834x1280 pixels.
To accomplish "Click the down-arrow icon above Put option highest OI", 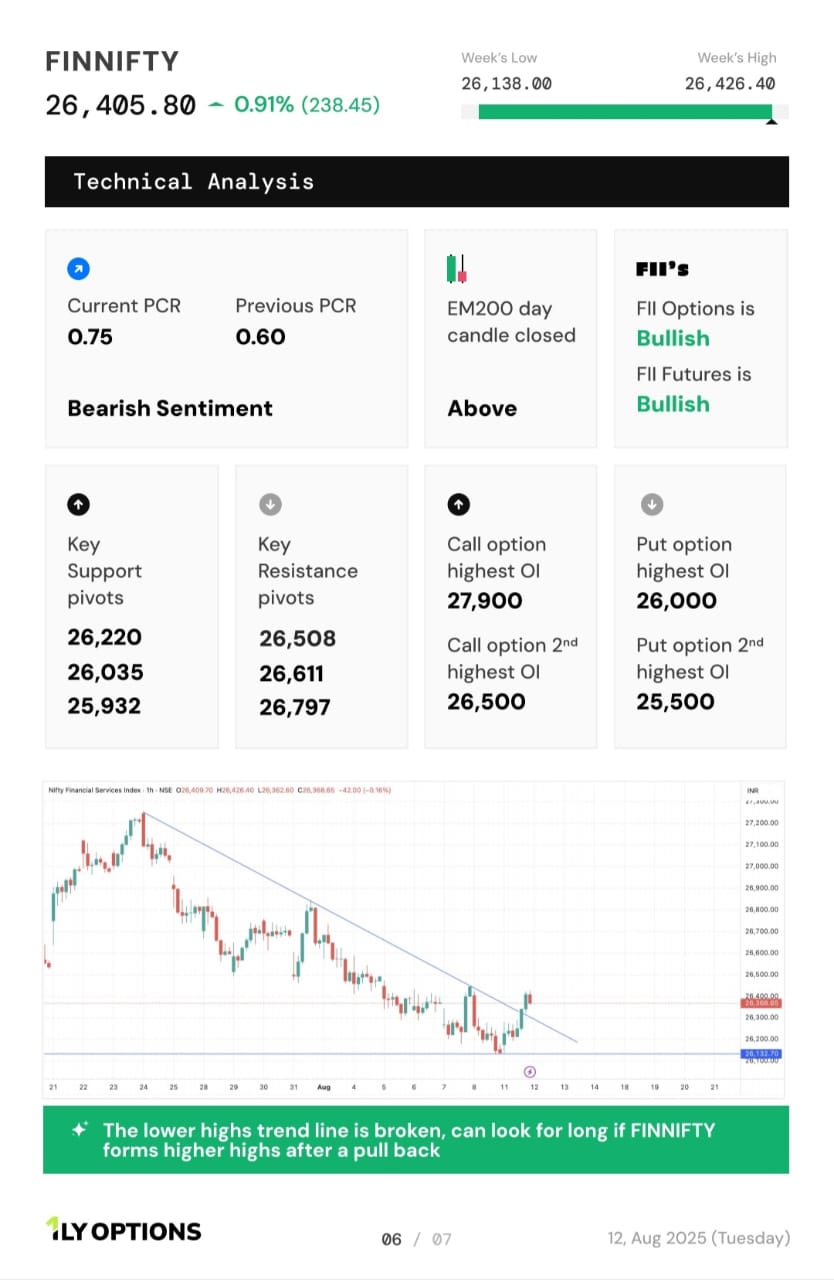I will 651,504.
